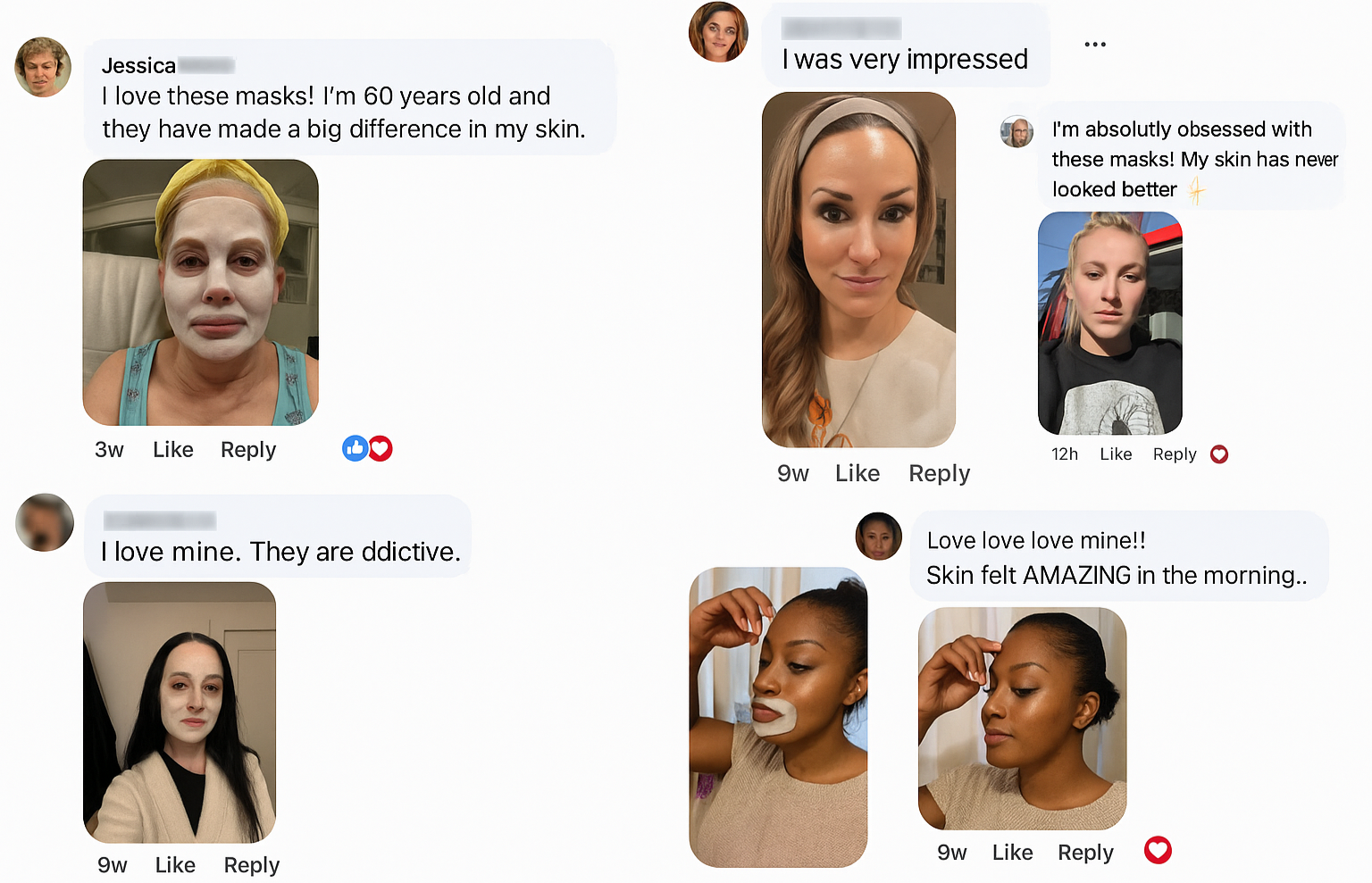This screenshot has width=1372, height=883.
Task: Like the "I love mine" comment
Action: pyautogui.click(x=175, y=865)
